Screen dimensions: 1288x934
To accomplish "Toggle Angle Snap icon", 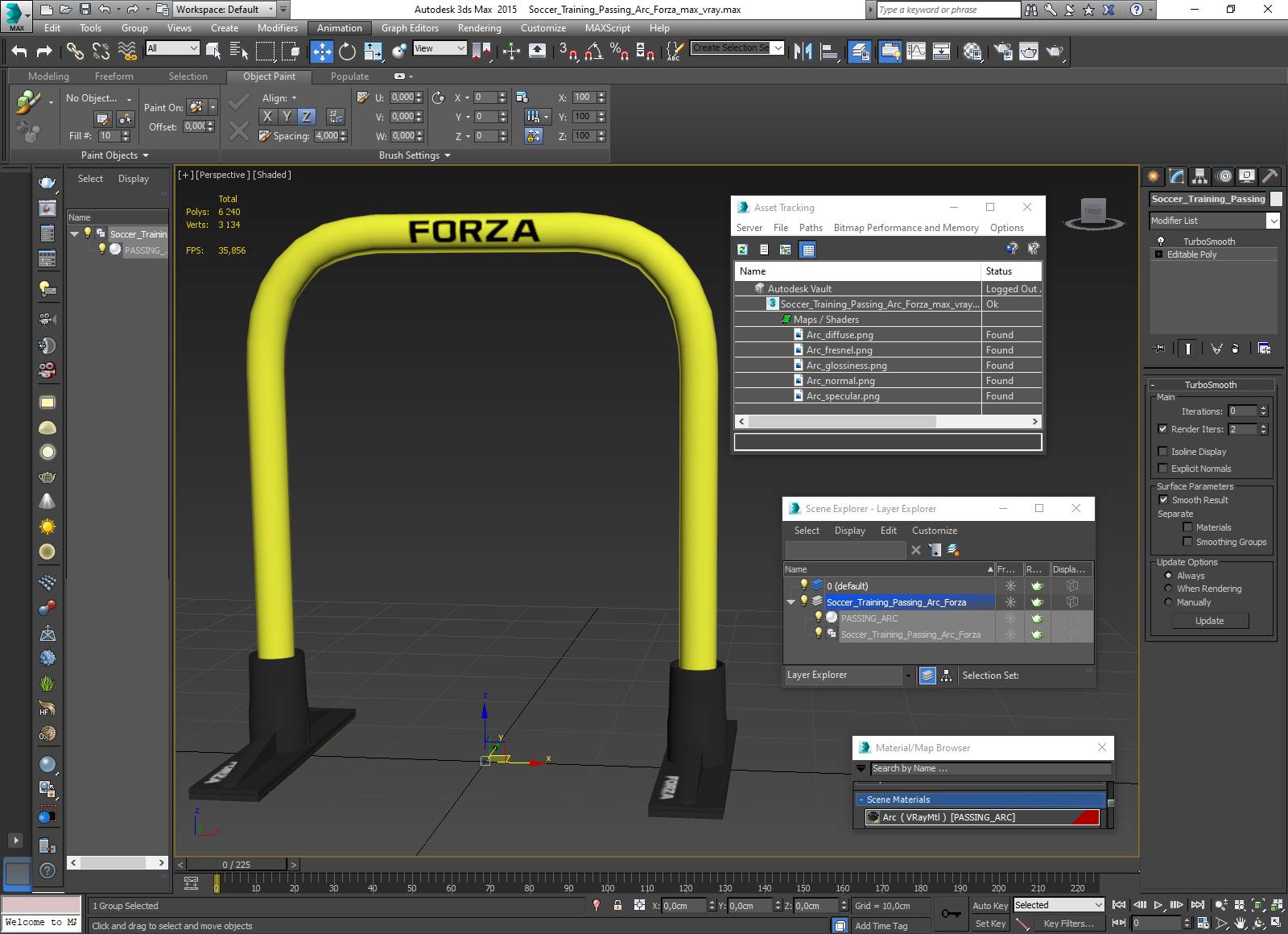I will (x=593, y=52).
